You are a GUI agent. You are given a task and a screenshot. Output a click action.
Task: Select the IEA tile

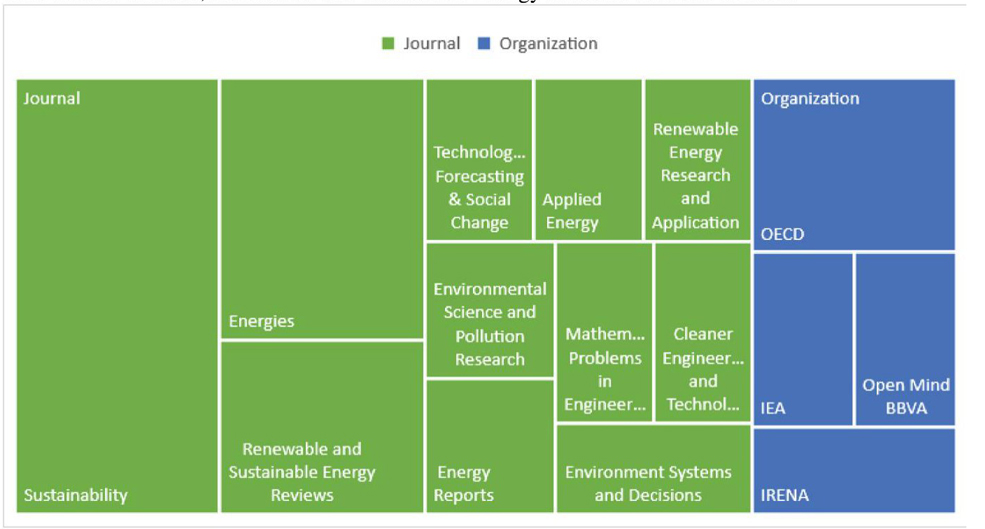point(802,339)
